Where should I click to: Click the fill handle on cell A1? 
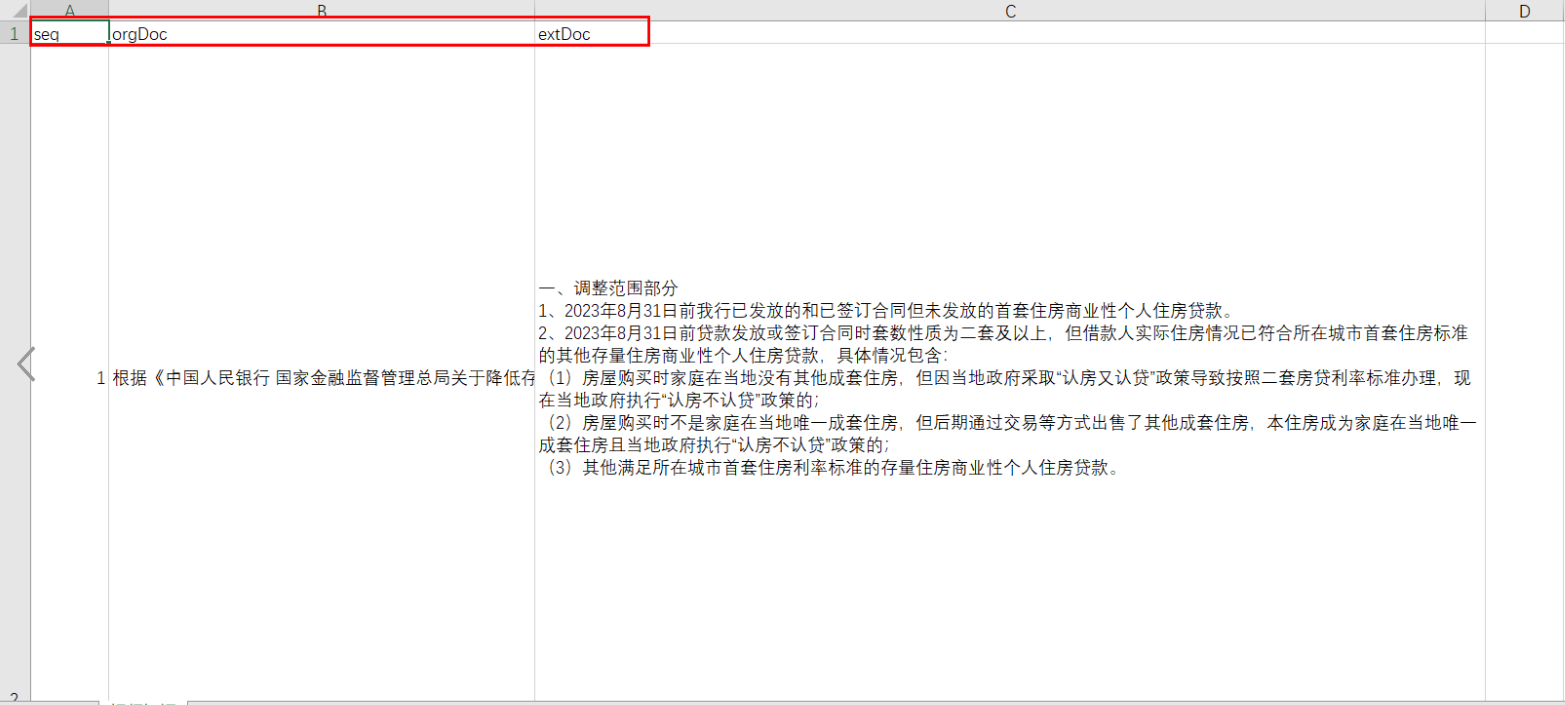pyautogui.click(x=108, y=43)
